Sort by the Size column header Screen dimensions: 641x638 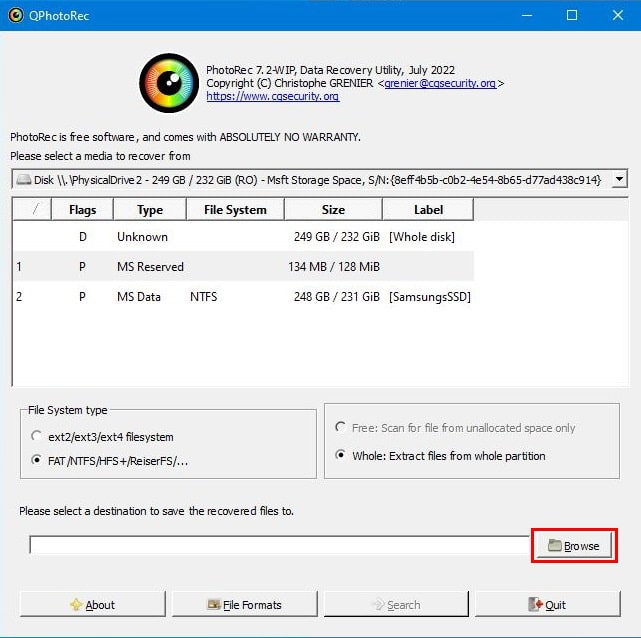click(x=333, y=210)
